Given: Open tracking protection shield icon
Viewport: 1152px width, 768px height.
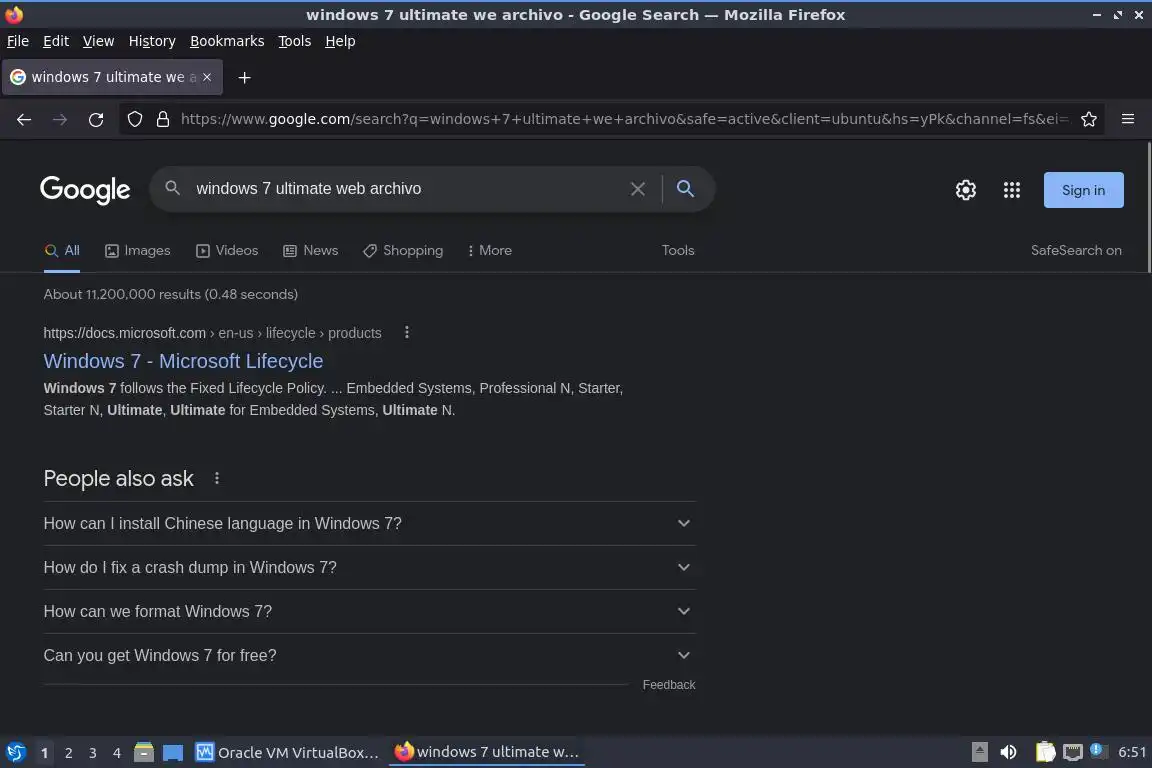Looking at the screenshot, I should [x=135, y=119].
